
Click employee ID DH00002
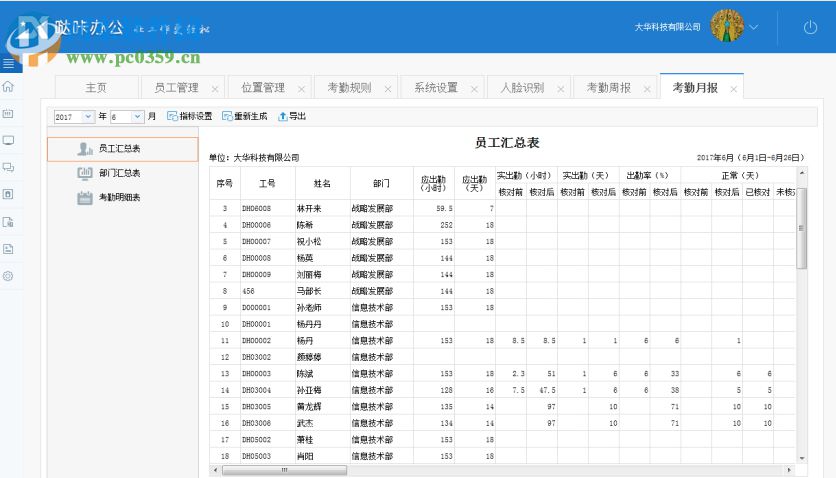(x=256, y=341)
